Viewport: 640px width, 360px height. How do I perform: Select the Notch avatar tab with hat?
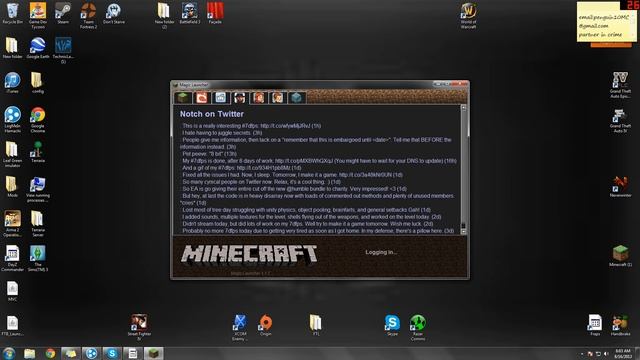[240, 98]
